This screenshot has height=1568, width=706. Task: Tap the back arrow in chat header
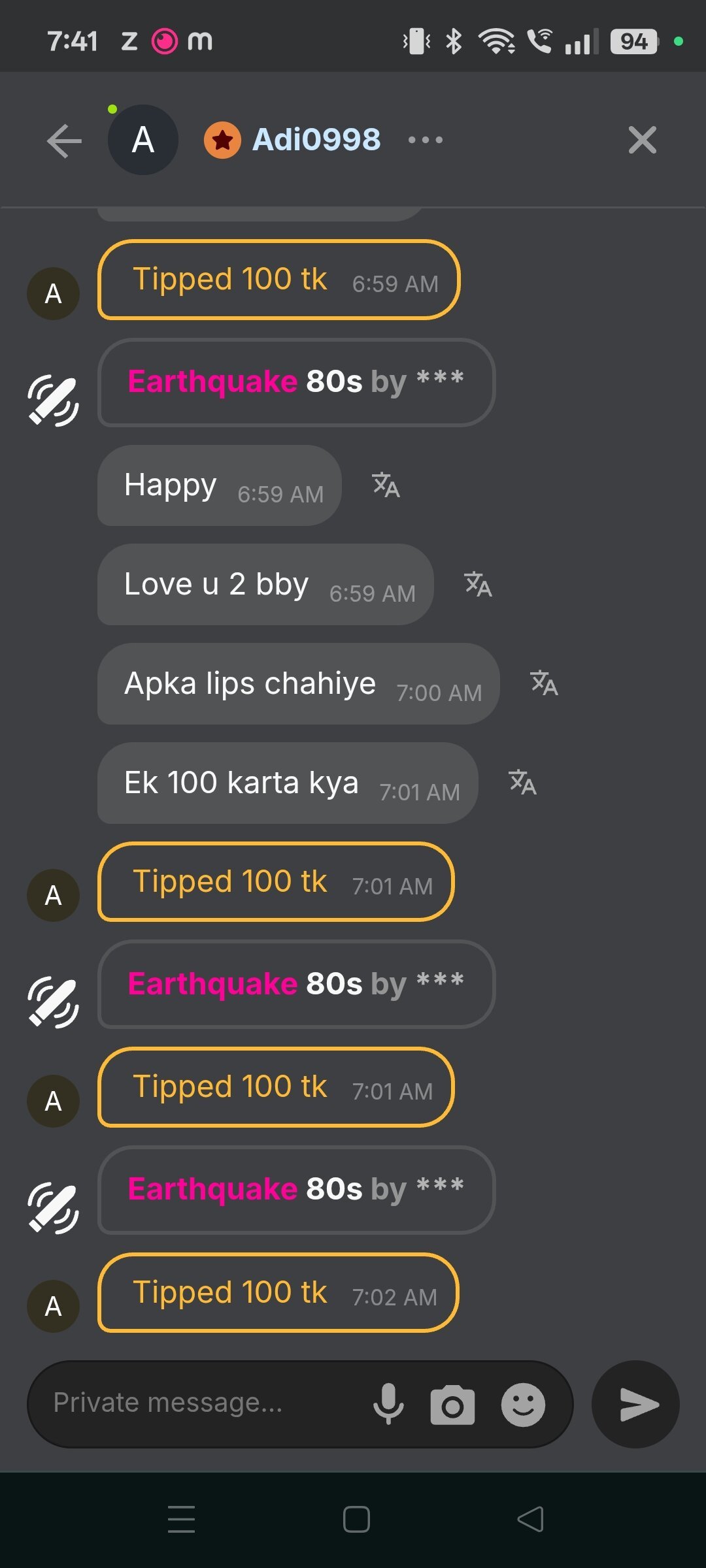point(65,140)
